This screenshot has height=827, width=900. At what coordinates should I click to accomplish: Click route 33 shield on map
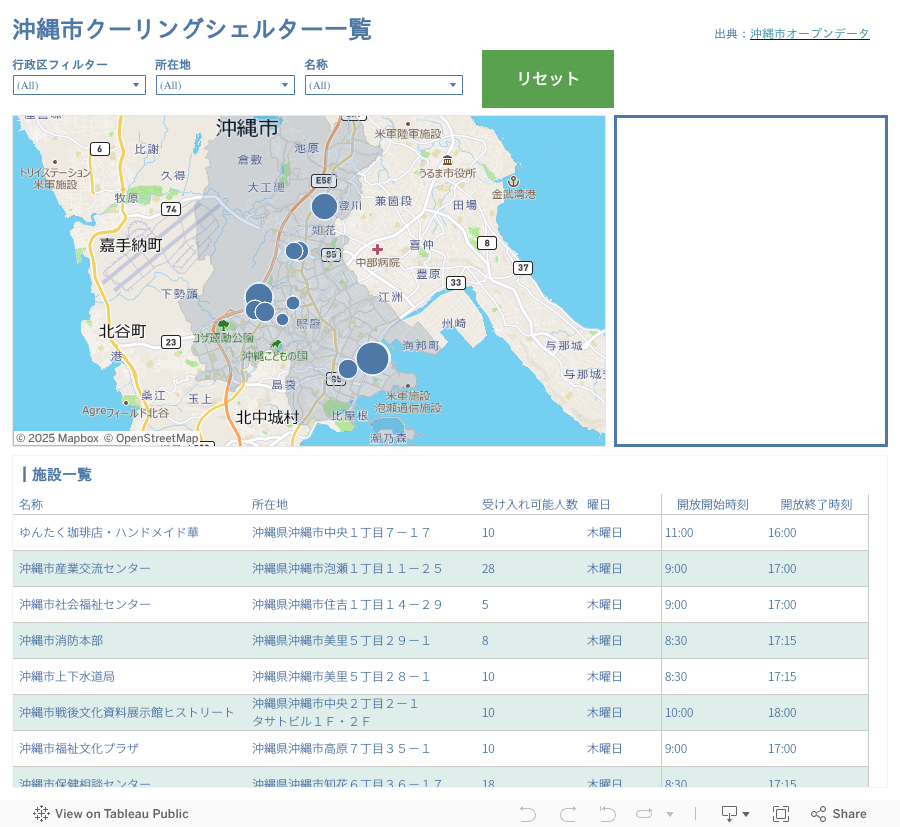(x=456, y=282)
